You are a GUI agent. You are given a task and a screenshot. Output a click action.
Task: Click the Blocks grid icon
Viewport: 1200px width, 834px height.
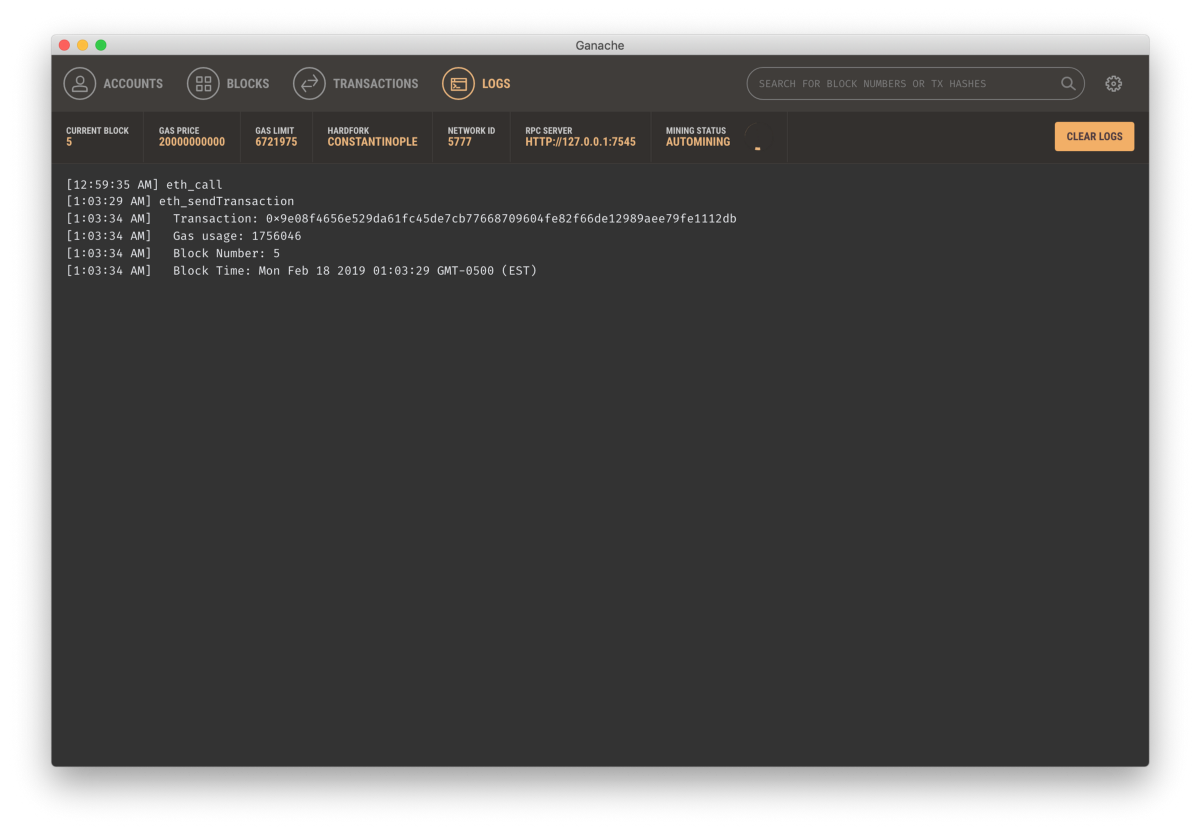coord(203,84)
